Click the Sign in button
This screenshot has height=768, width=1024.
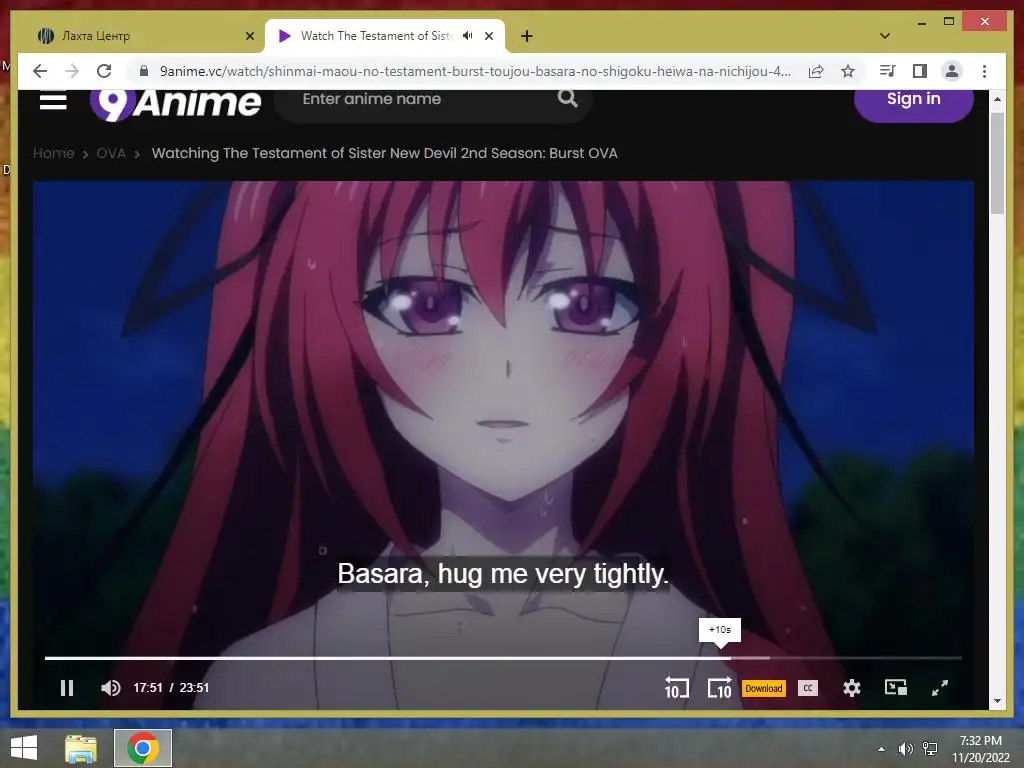click(914, 101)
